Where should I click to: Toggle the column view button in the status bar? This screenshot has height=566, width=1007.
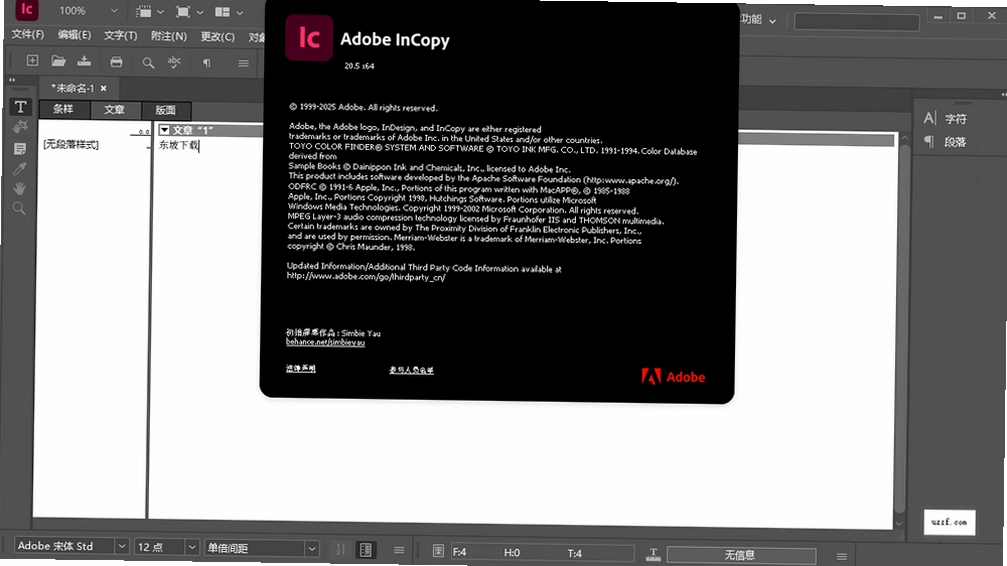coord(365,550)
